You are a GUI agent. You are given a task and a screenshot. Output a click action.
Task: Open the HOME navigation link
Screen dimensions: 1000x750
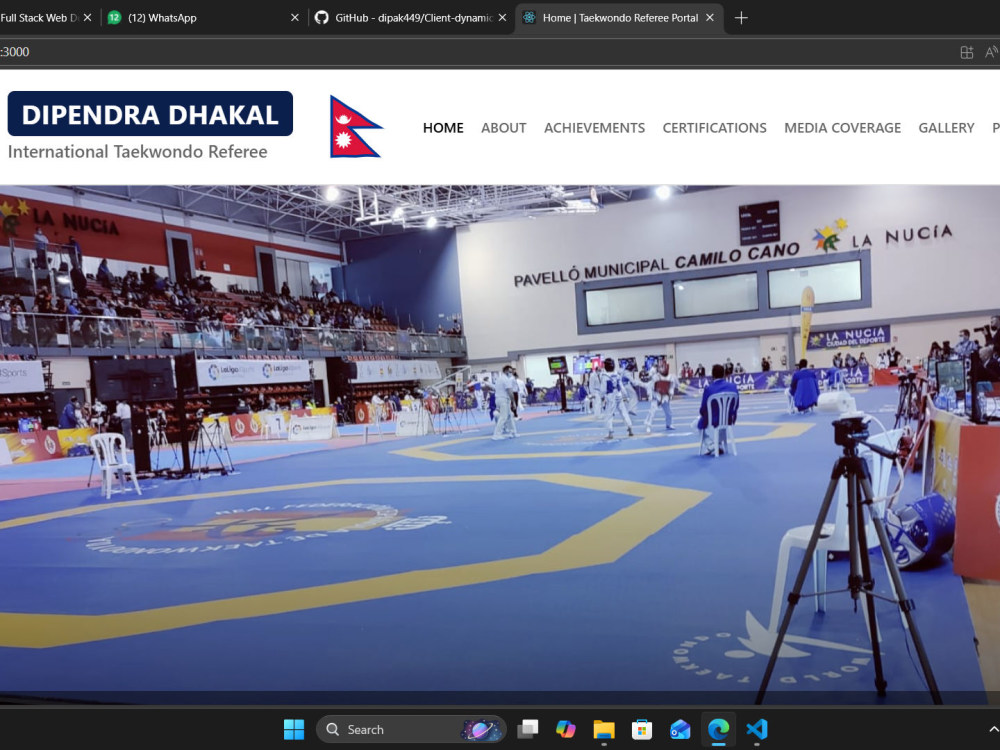[443, 128]
